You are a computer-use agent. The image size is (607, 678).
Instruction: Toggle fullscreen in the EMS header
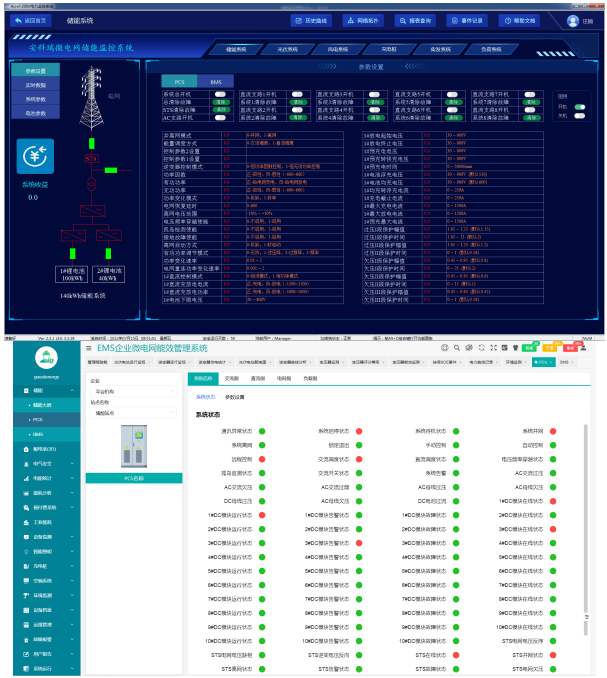[x=493, y=348]
